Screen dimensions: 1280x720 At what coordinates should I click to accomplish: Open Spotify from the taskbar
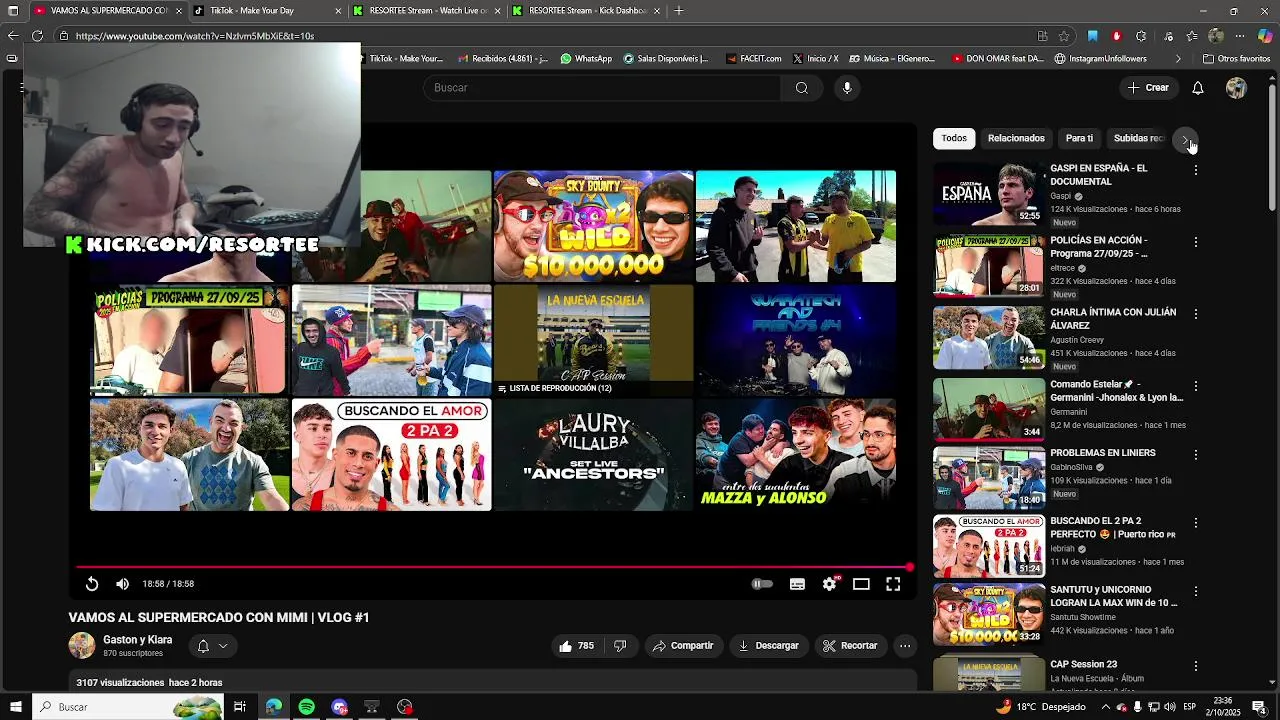pyautogui.click(x=306, y=707)
